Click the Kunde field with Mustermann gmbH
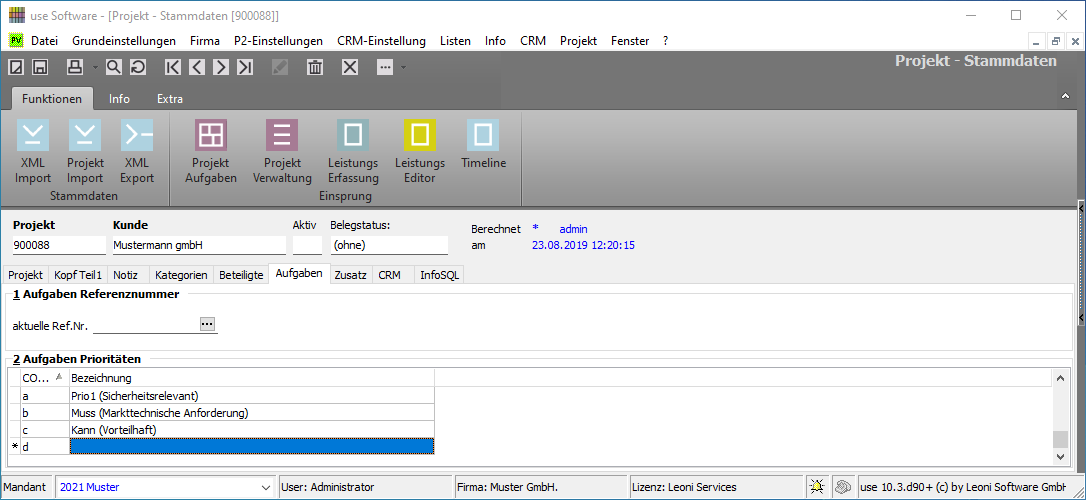 point(198,245)
